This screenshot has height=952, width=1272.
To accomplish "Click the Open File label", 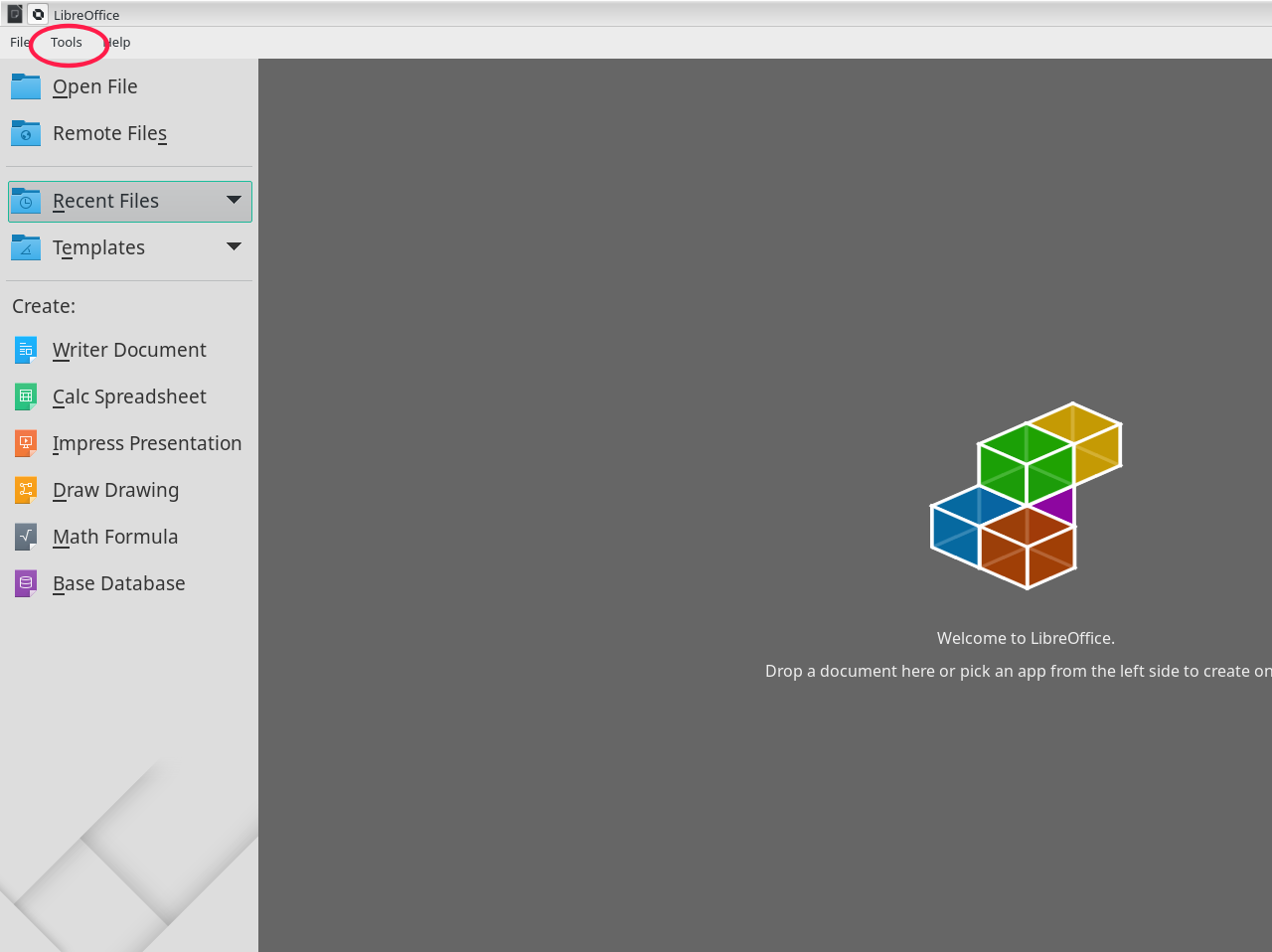I will [95, 86].
